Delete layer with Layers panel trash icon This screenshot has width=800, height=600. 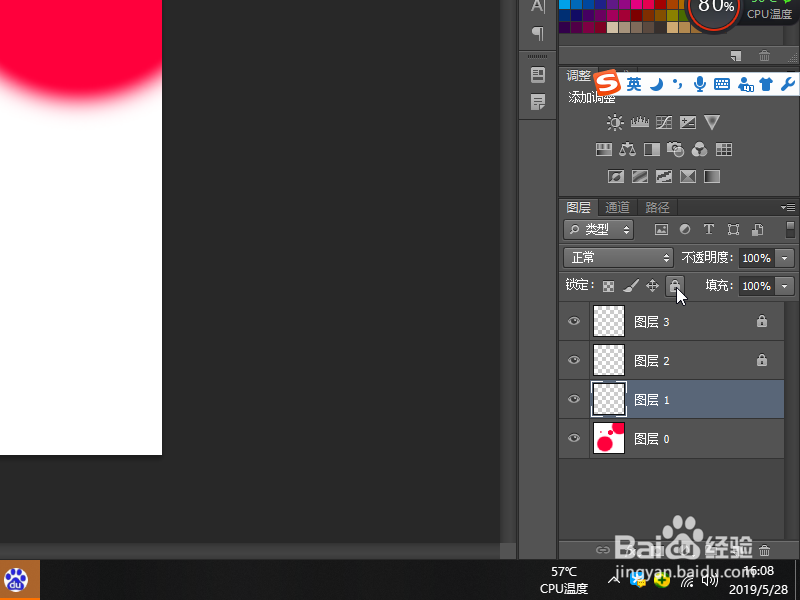coord(764,550)
